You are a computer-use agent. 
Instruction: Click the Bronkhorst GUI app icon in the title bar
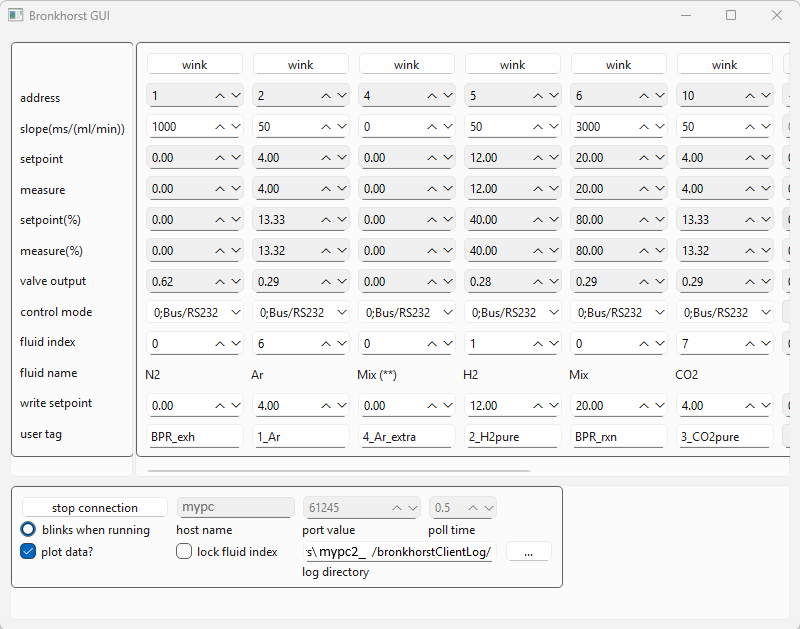click(15, 15)
